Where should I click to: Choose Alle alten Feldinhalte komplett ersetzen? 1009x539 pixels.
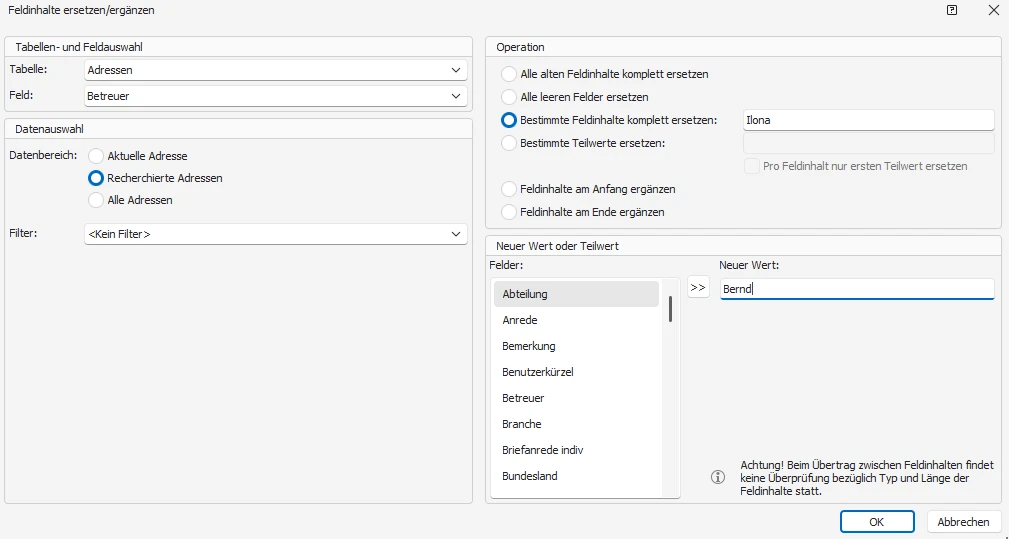click(509, 74)
